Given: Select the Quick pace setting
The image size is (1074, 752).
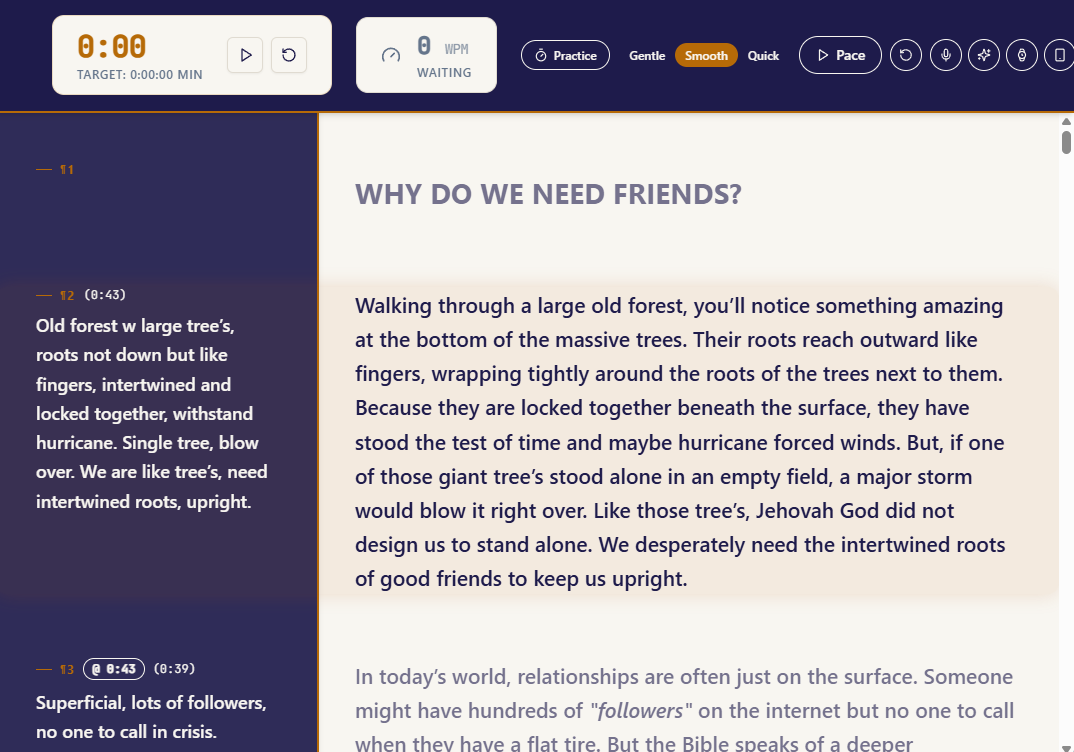Looking at the screenshot, I should 763,55.
